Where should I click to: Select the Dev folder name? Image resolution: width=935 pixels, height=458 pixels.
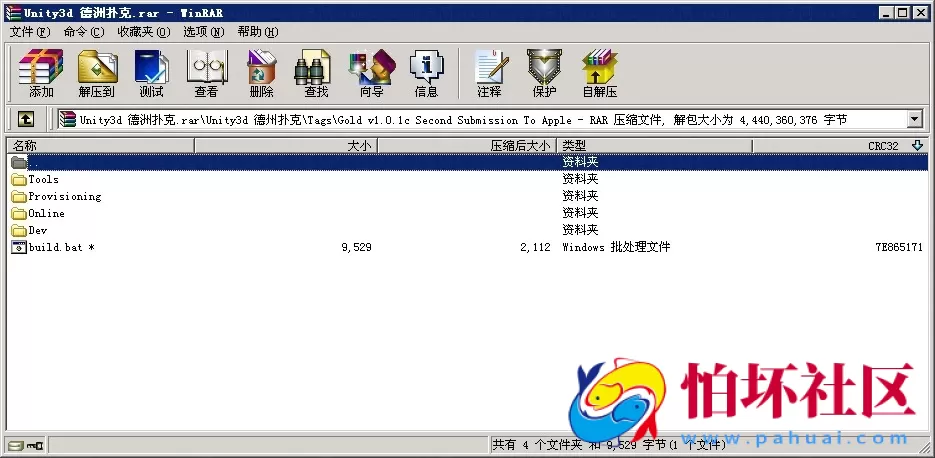38,230
